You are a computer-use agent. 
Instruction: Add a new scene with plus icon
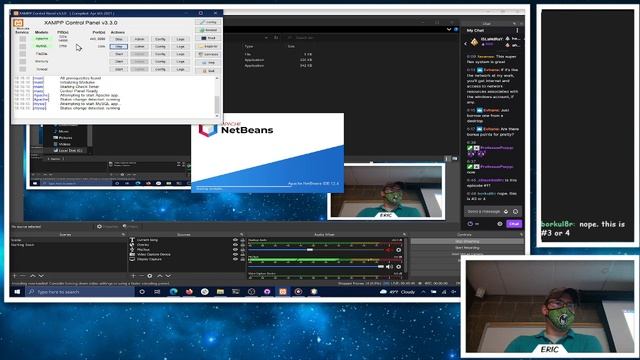[15, 276]
